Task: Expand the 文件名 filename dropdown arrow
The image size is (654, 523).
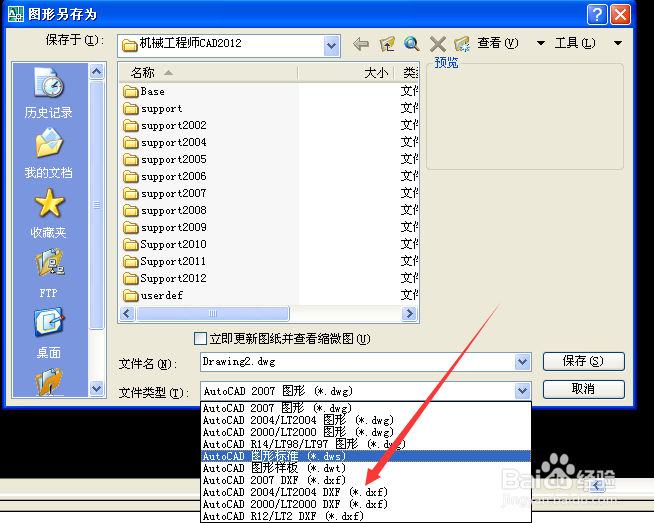Action: point(522,362)
